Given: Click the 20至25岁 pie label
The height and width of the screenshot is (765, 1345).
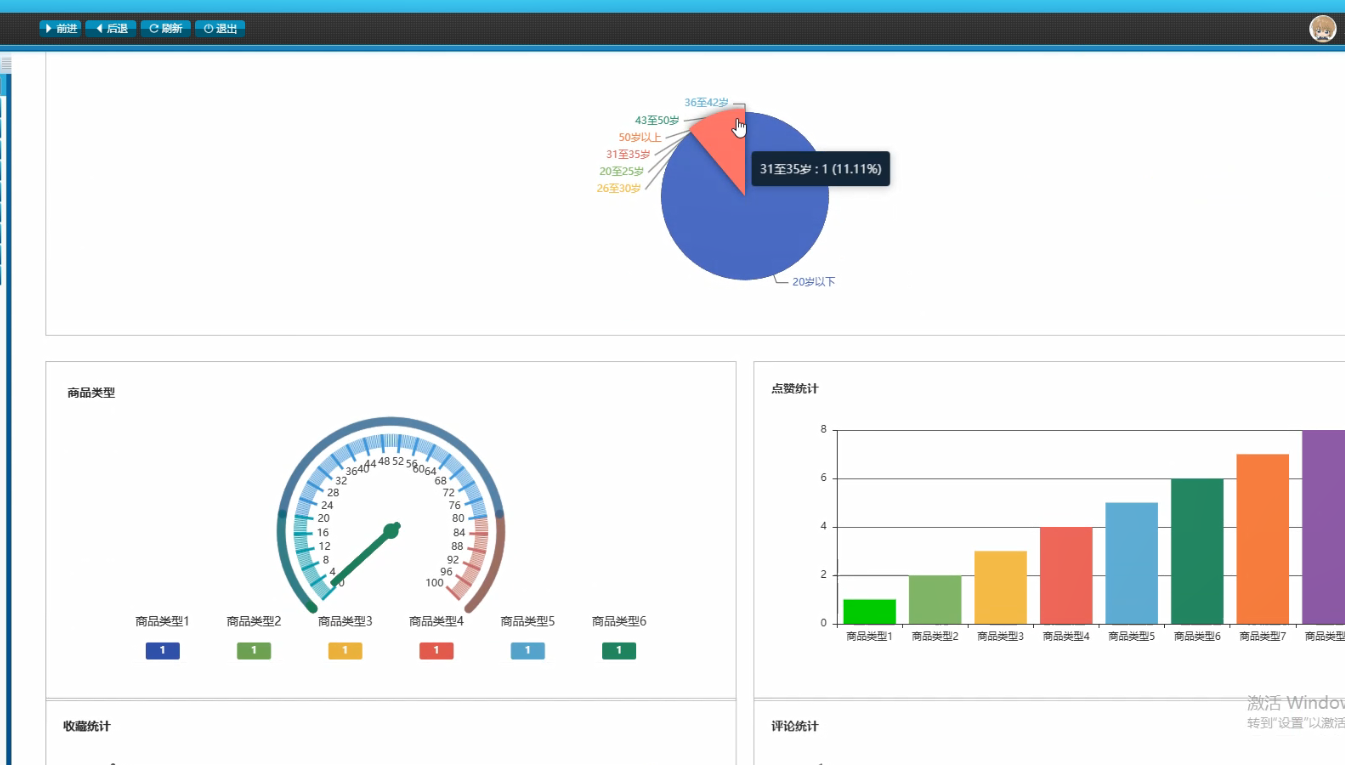Looking at the screenshot, I should tap(621, 171).
